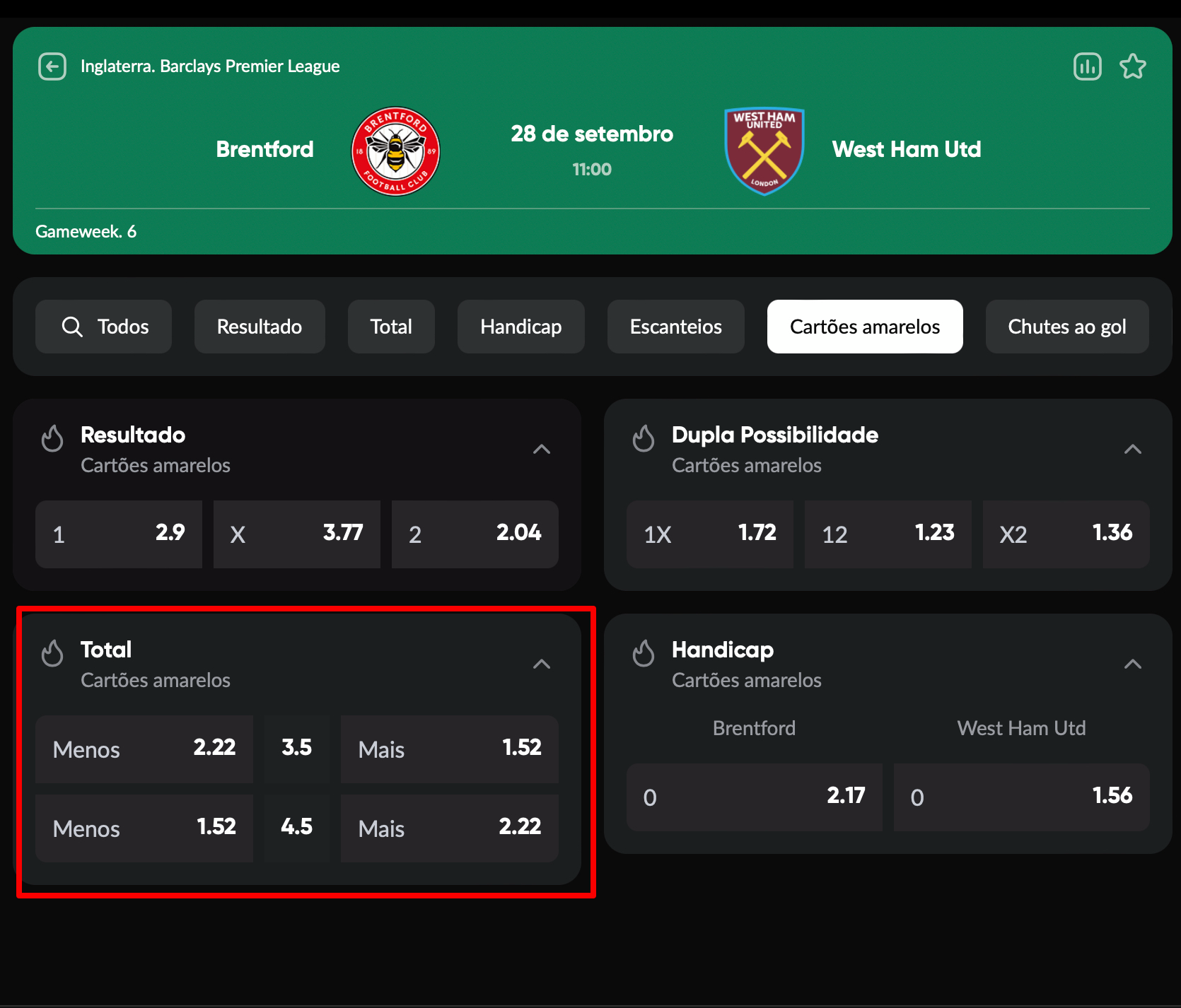1181x1008 pixels.
Task: Click the Brentford club crest
Action: (396, 151)
